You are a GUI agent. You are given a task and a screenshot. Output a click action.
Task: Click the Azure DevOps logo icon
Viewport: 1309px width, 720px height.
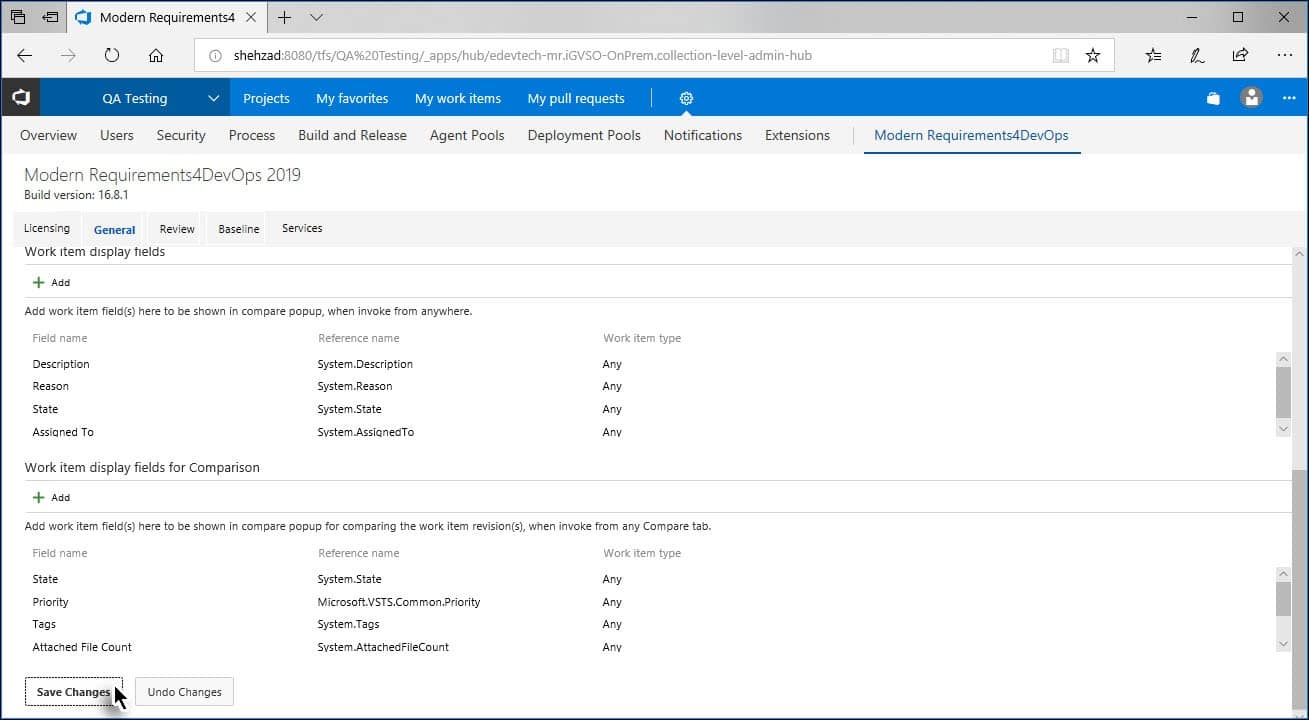[20, 98]
